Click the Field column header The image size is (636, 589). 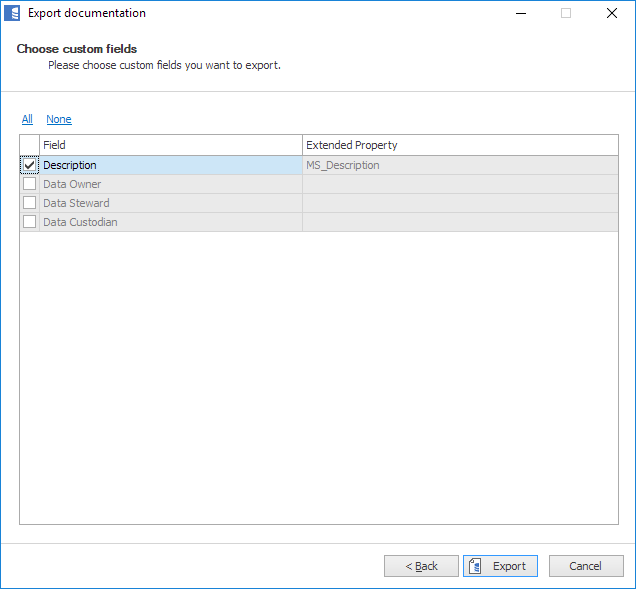coord(170,145)
